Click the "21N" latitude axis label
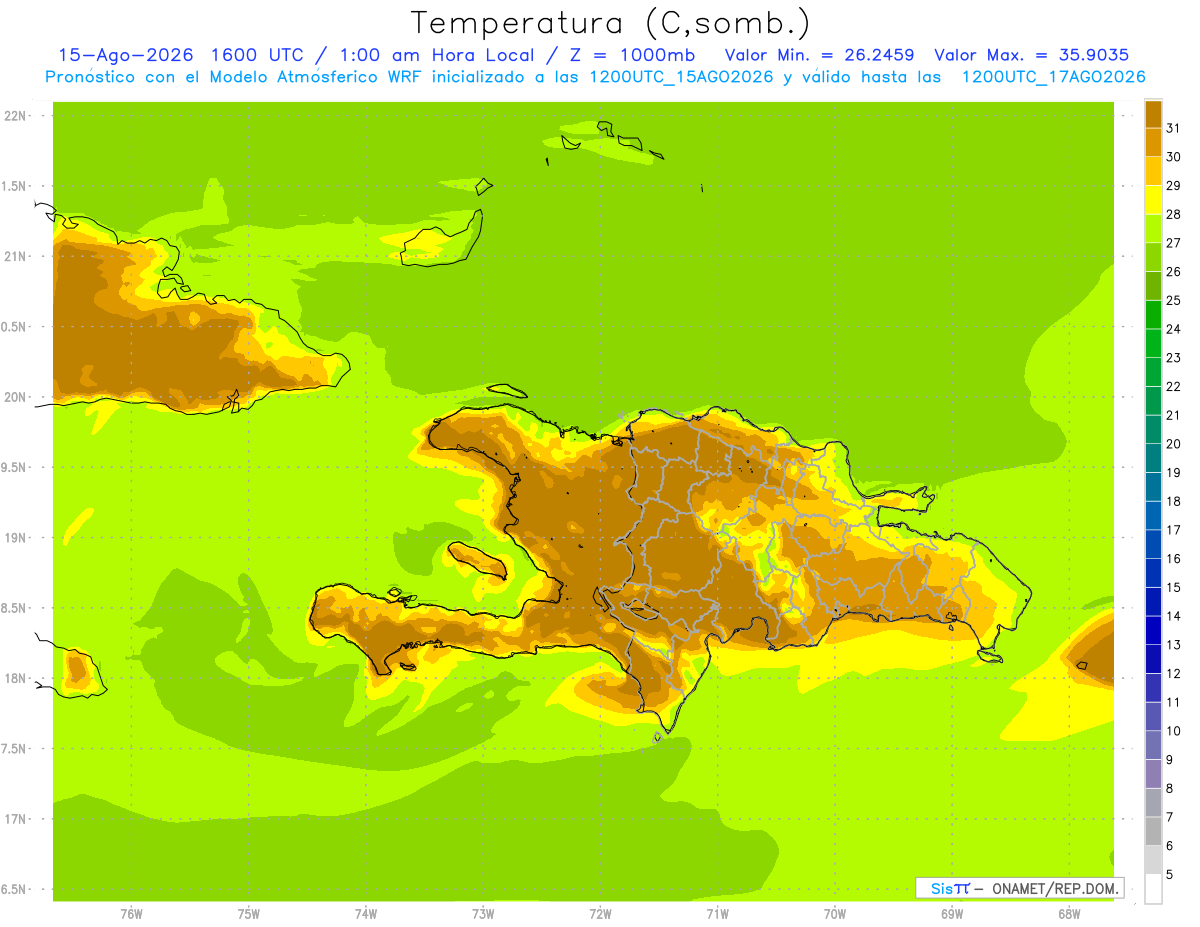The height and width of the screenshot is (927, 1200). coord(17,256)
